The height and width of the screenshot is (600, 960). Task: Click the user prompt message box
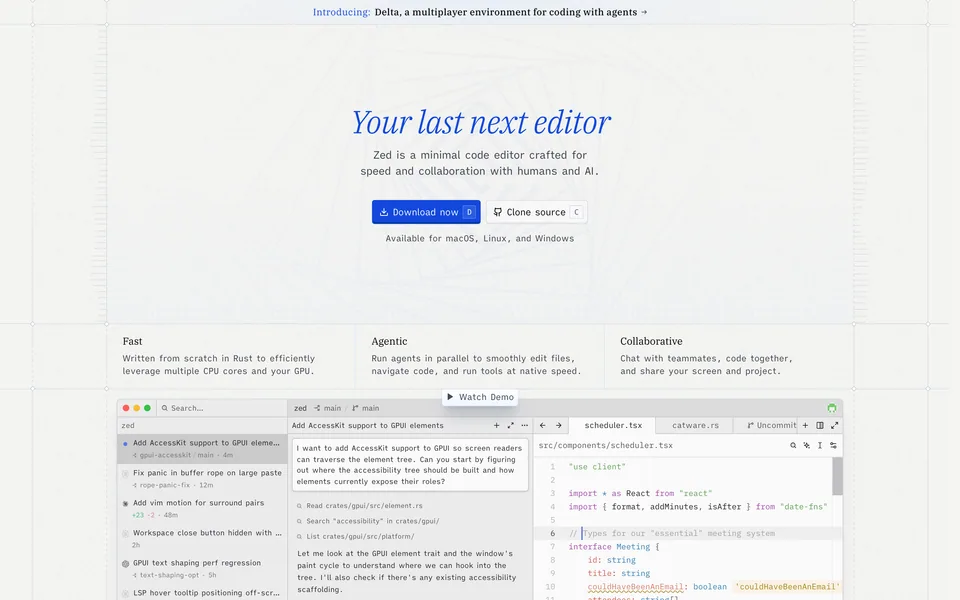410,465
